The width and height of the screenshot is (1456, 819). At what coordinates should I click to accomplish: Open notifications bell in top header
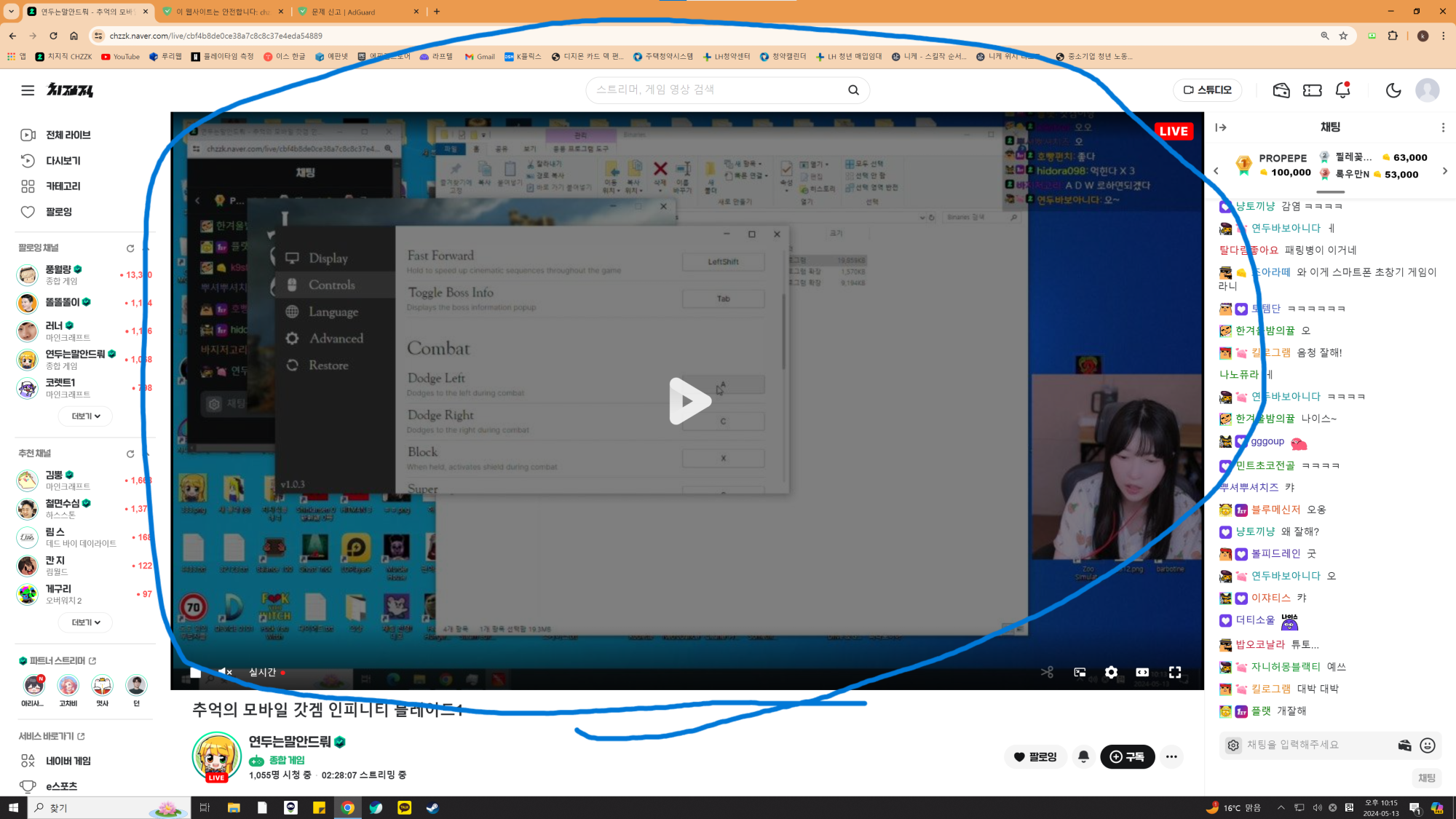click(x=1342, y=90)
